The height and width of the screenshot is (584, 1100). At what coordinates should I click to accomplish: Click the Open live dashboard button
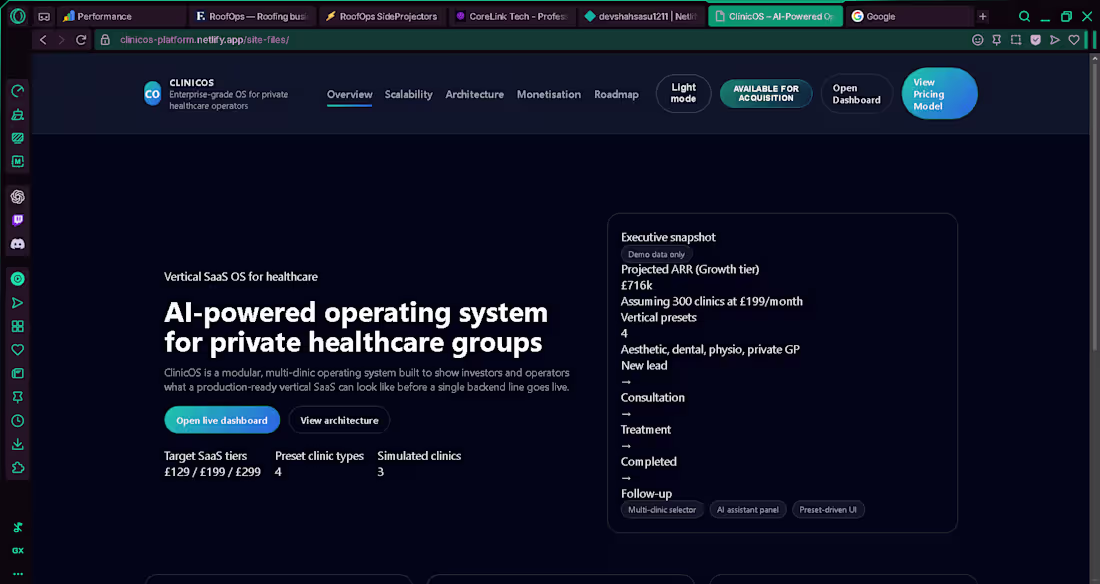click(221, 420)
